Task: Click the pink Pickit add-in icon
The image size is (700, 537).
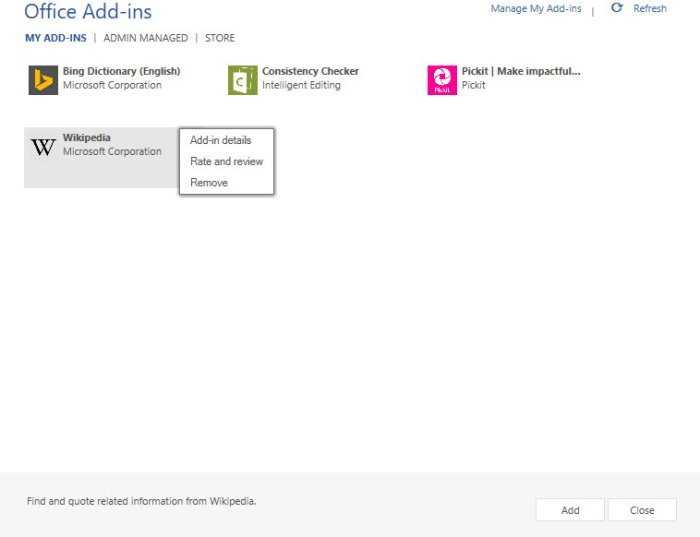Action: [x=442, y=80]
